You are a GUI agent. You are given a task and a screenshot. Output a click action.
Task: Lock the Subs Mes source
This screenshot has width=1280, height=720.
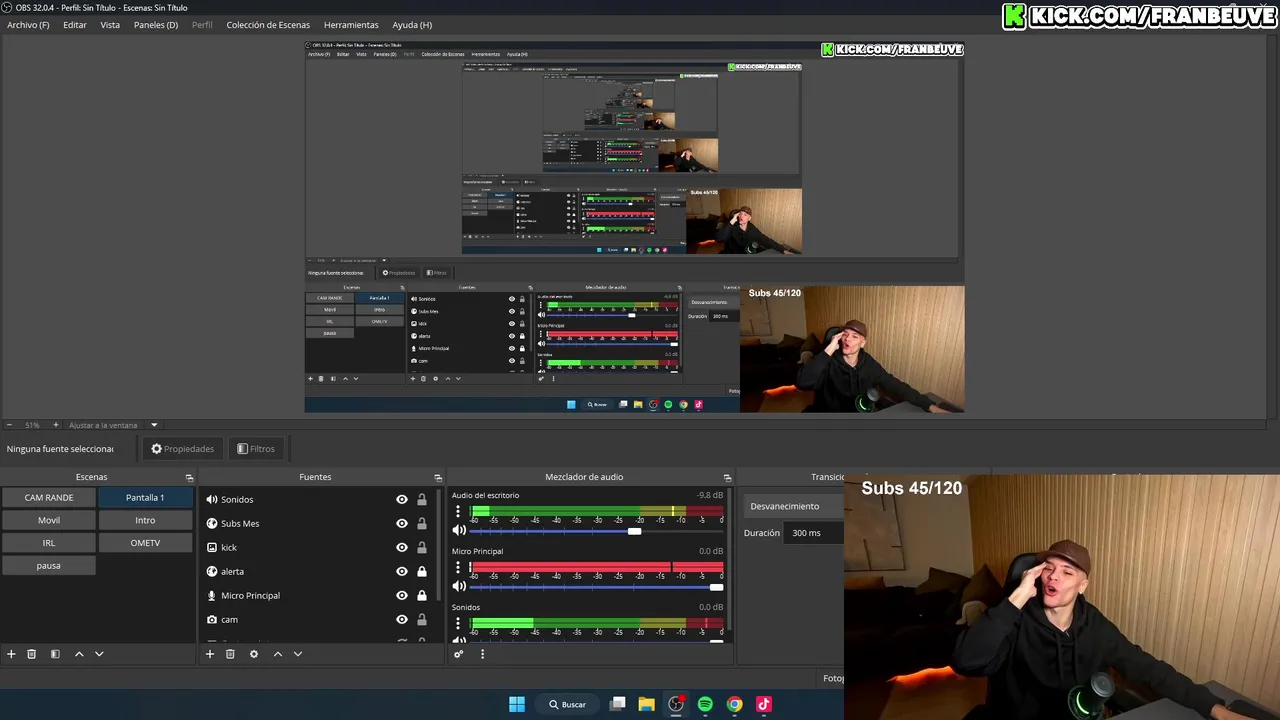point(422,524)
